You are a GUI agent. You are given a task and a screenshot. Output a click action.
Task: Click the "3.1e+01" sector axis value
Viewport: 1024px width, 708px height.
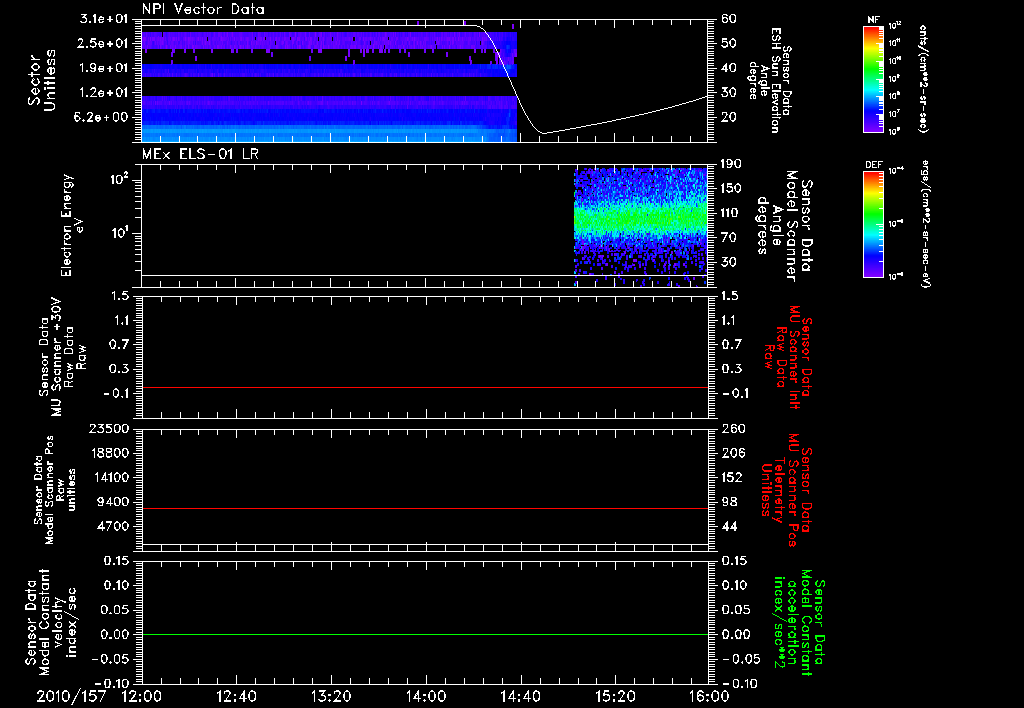[x=104, y=19]
